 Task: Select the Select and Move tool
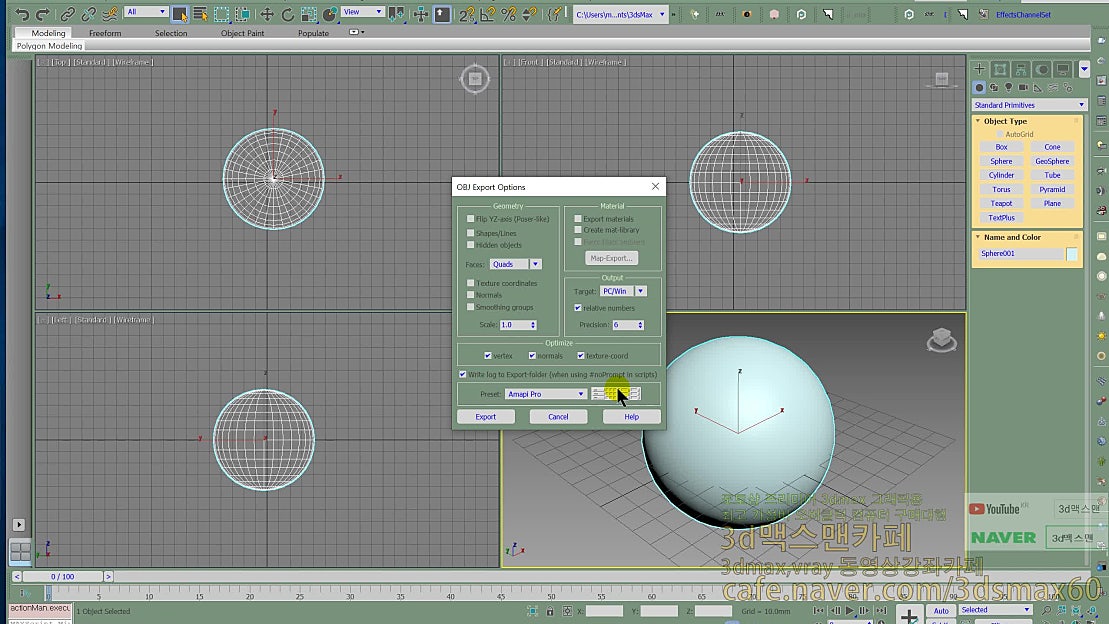point(268,14)
